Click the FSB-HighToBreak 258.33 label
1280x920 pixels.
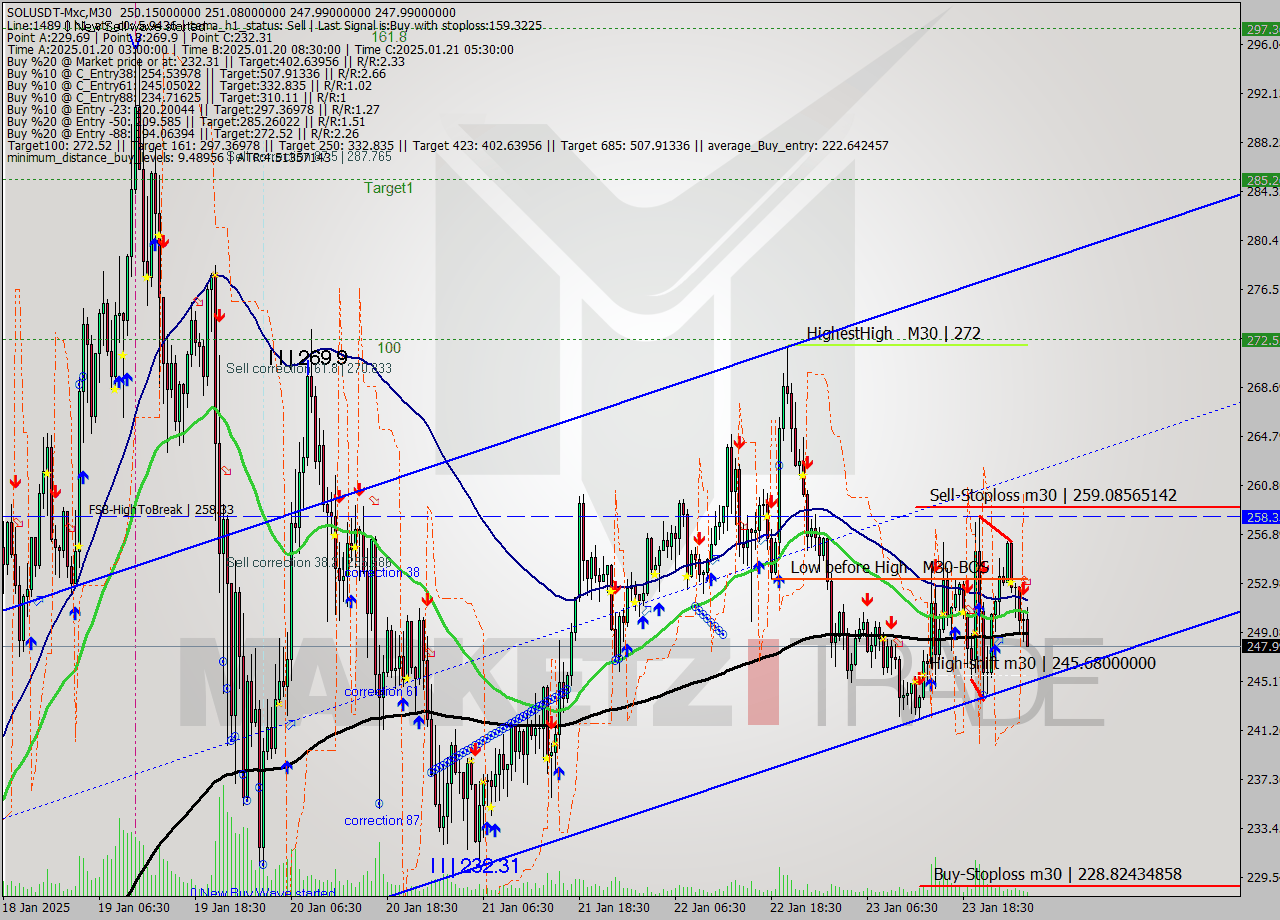tap(161, 510)
